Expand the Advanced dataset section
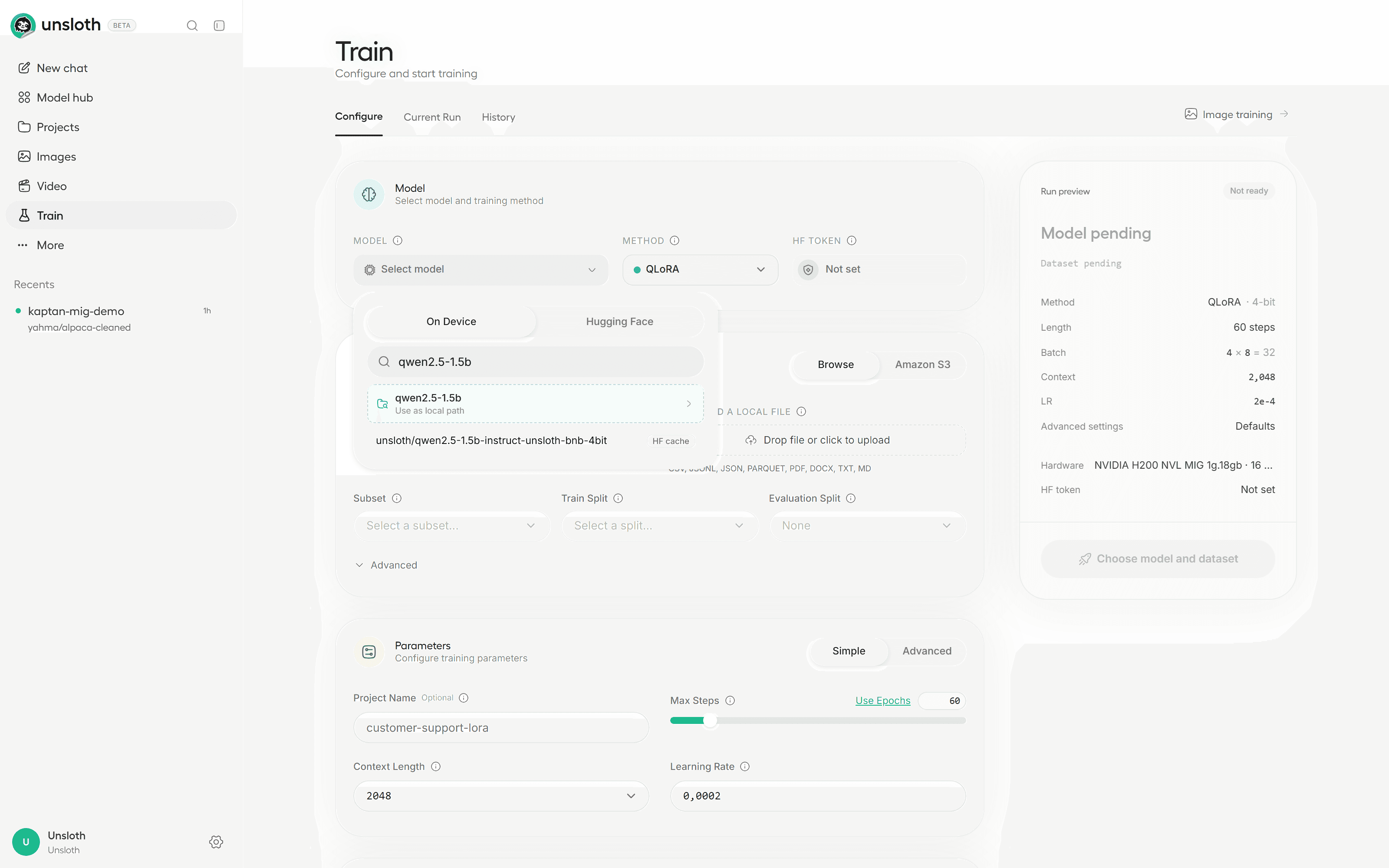 386,565
